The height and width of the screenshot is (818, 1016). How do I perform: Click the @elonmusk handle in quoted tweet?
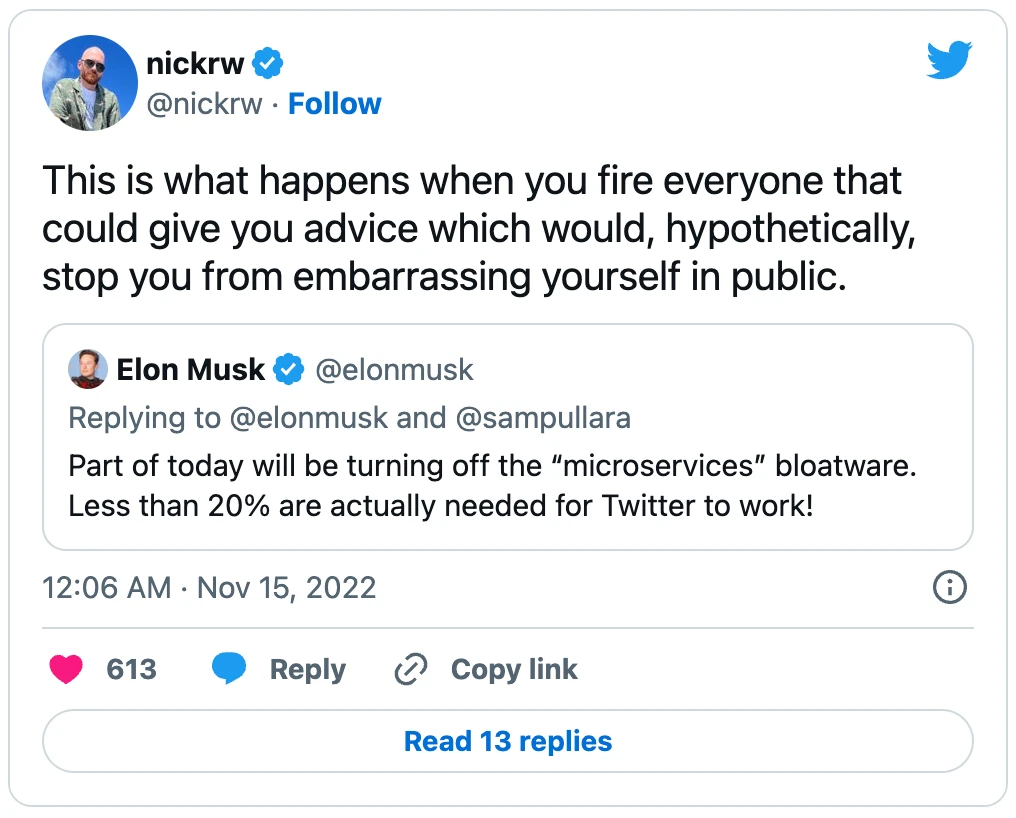click(x=394, y=370)
